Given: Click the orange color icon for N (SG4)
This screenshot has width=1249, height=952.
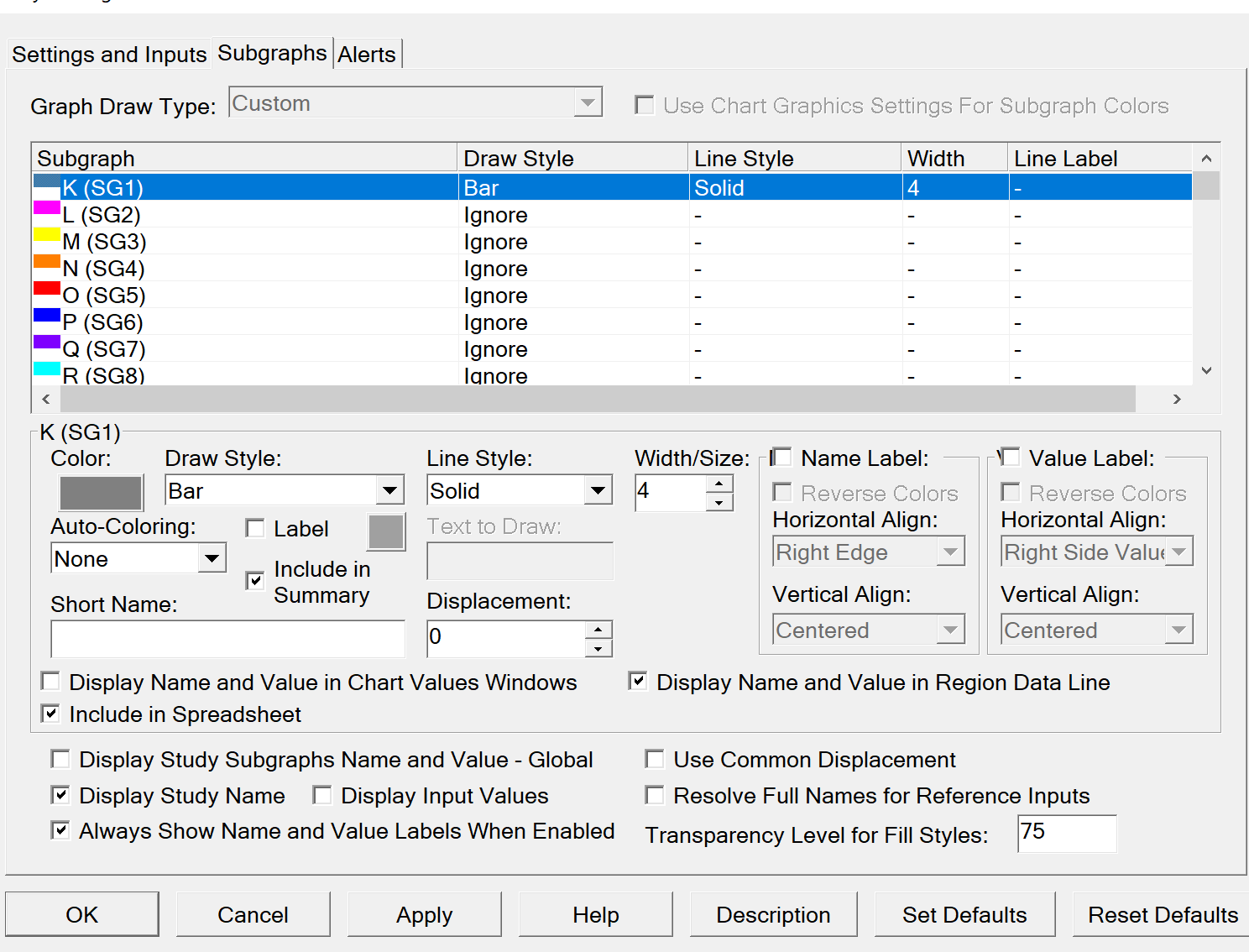Looking at the screenshot, I should [x=46, y=262].
